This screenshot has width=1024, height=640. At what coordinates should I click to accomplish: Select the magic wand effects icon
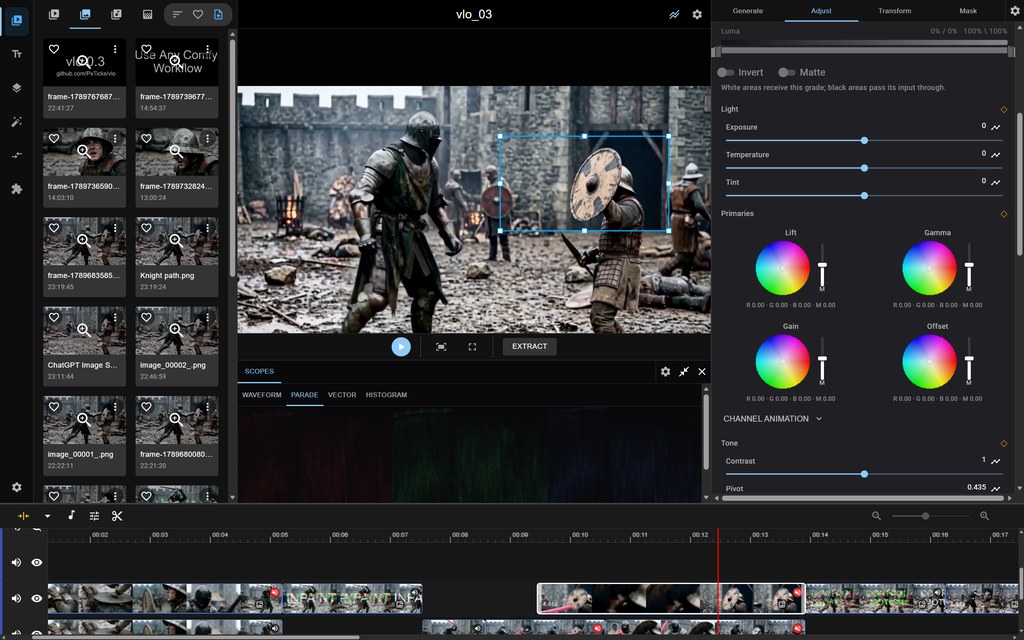tap(17, 122)
